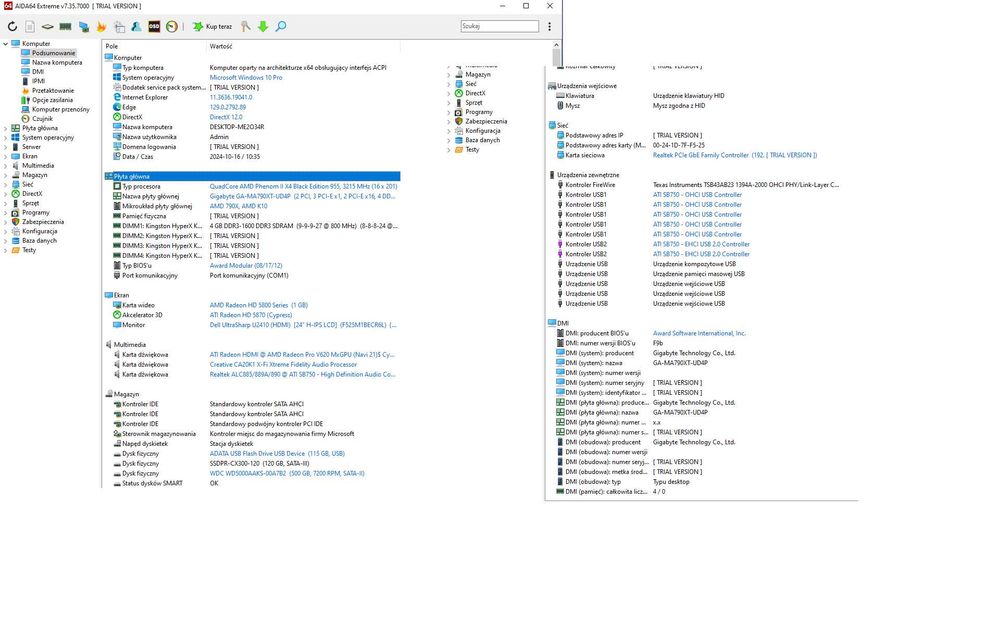This screenshot has width=1000, height=625.
Task: Expand the Ekran node in left tree
Action: 6,156
